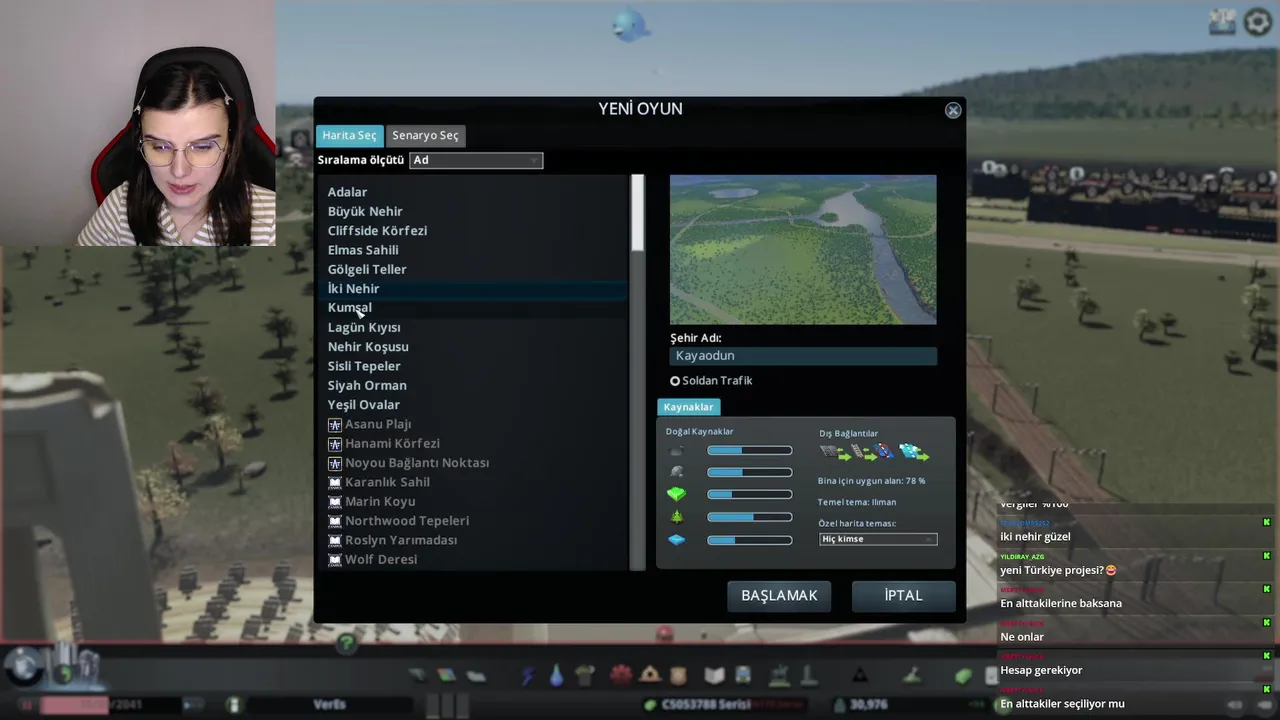Click the crossed-out ship connection icon
Image resolution: width=1280 pixels, height=720 pixels.
coord(885,453)
